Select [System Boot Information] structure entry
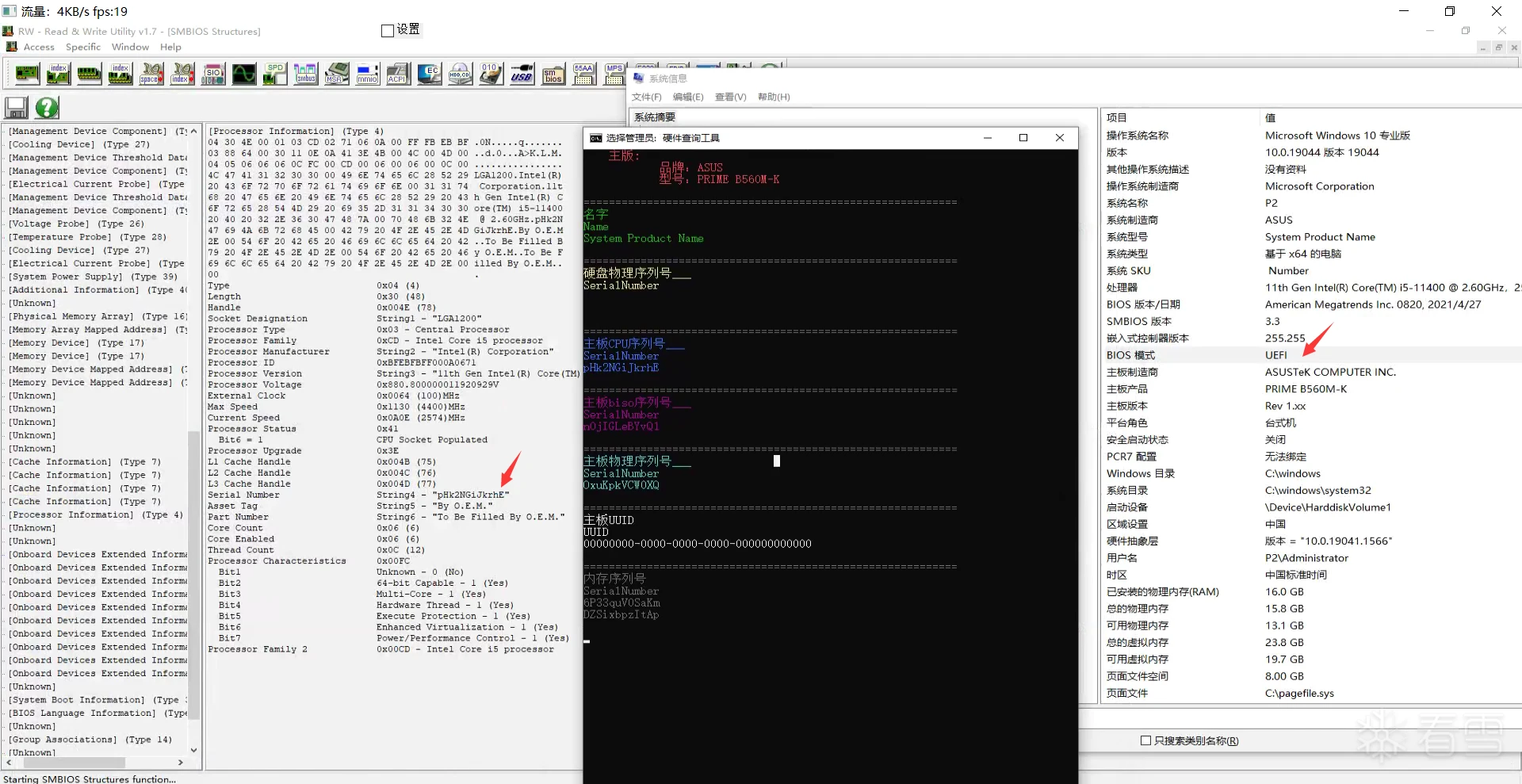1522x784 pixels. click(98, 700)
